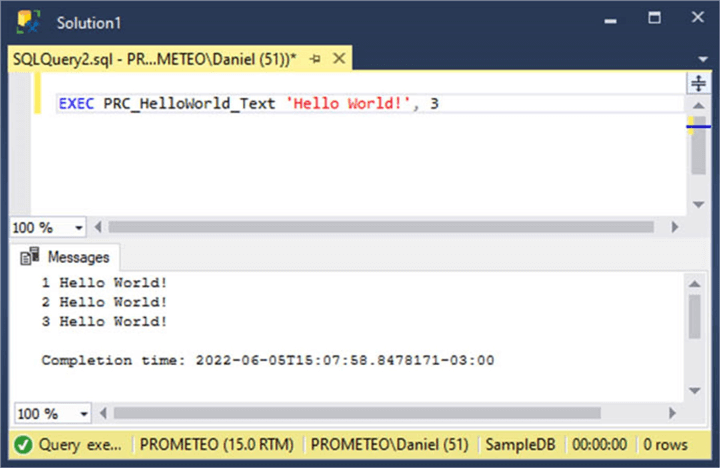Open the document tabs overflow dropdown
Screen dimensions: 720x468
click(x=703, y=59)
